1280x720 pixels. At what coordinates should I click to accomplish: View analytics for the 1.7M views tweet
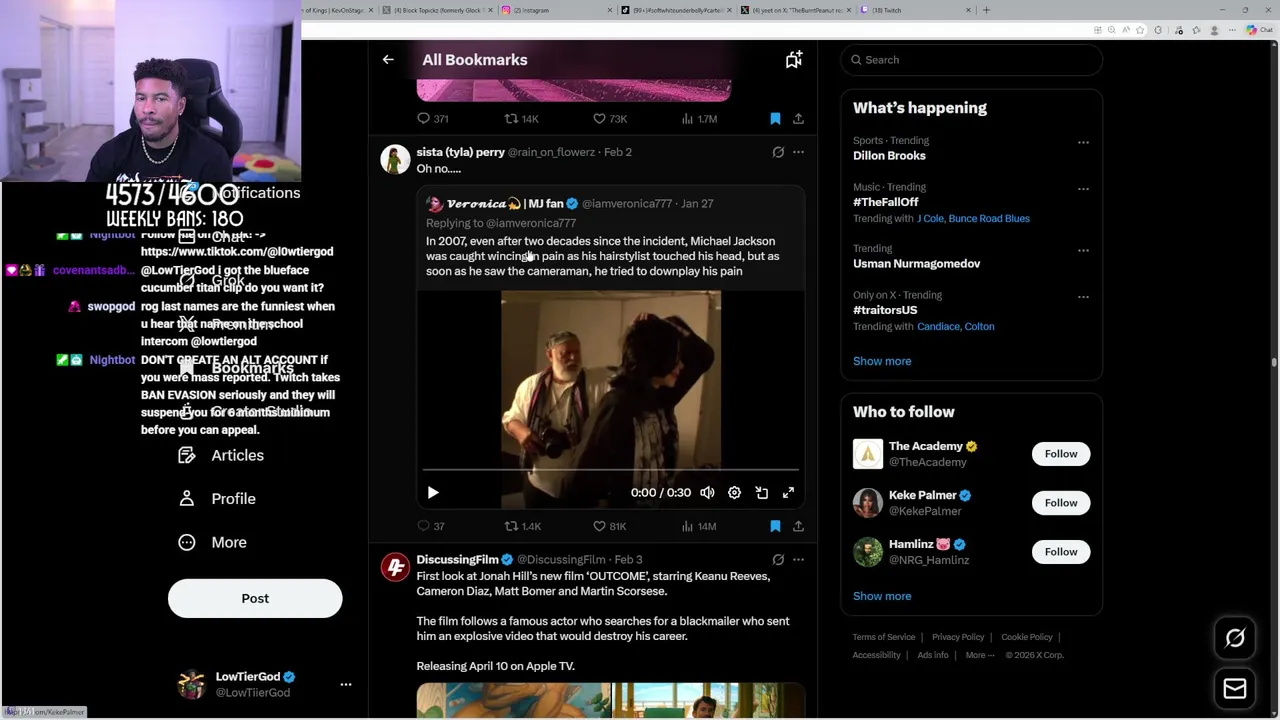point(697,119)
